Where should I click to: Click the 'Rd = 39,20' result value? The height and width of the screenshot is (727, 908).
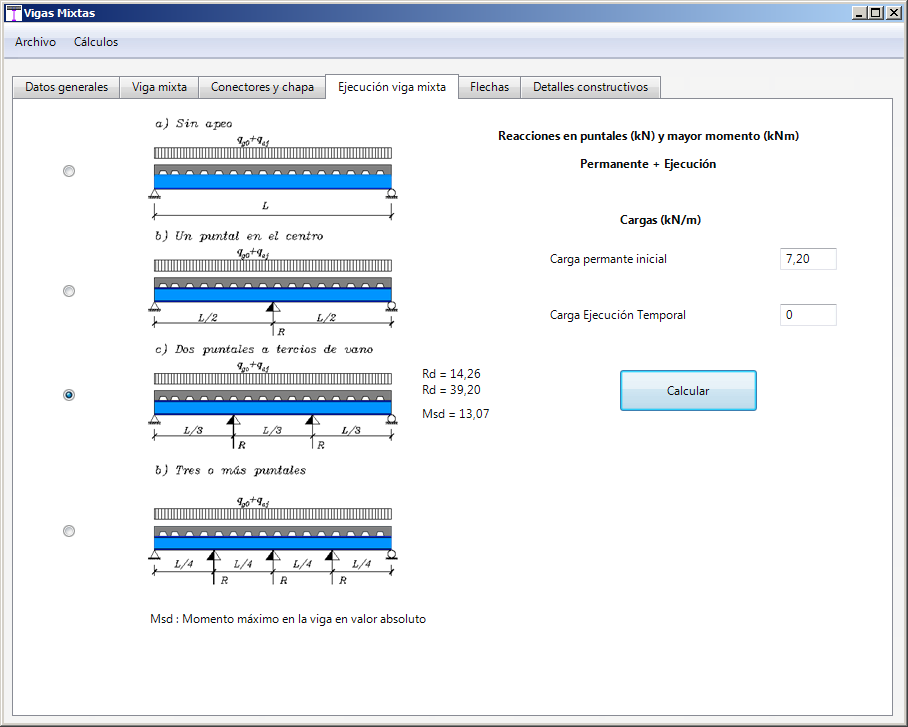coord(451,390)
